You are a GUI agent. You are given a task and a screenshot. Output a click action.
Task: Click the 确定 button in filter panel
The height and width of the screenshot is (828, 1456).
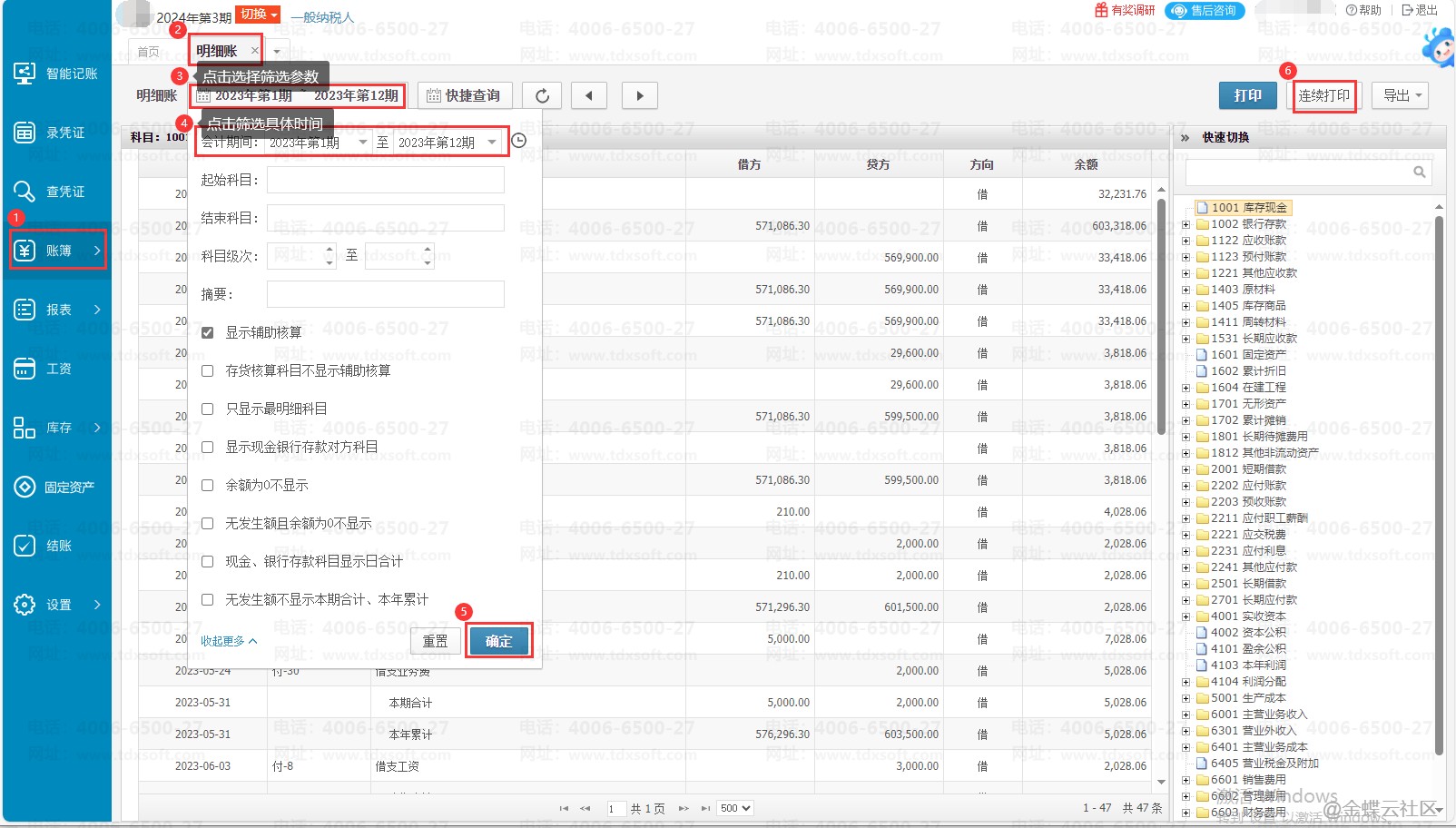[x=498, y=641]
